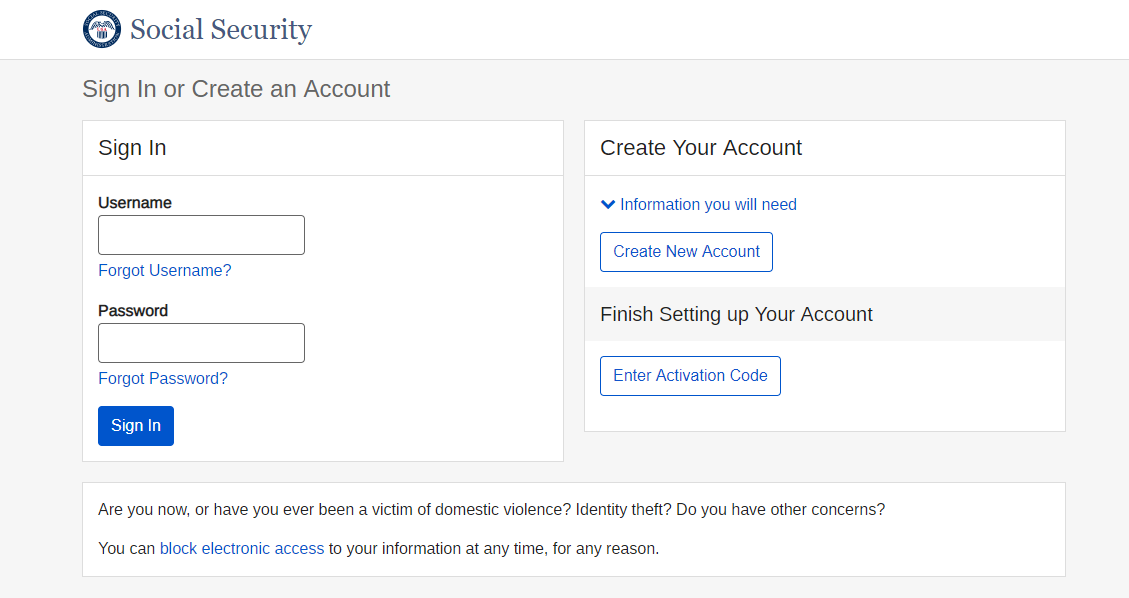Click the Password field label
The image size is (1129, 598).
click(x=133, y=311)
